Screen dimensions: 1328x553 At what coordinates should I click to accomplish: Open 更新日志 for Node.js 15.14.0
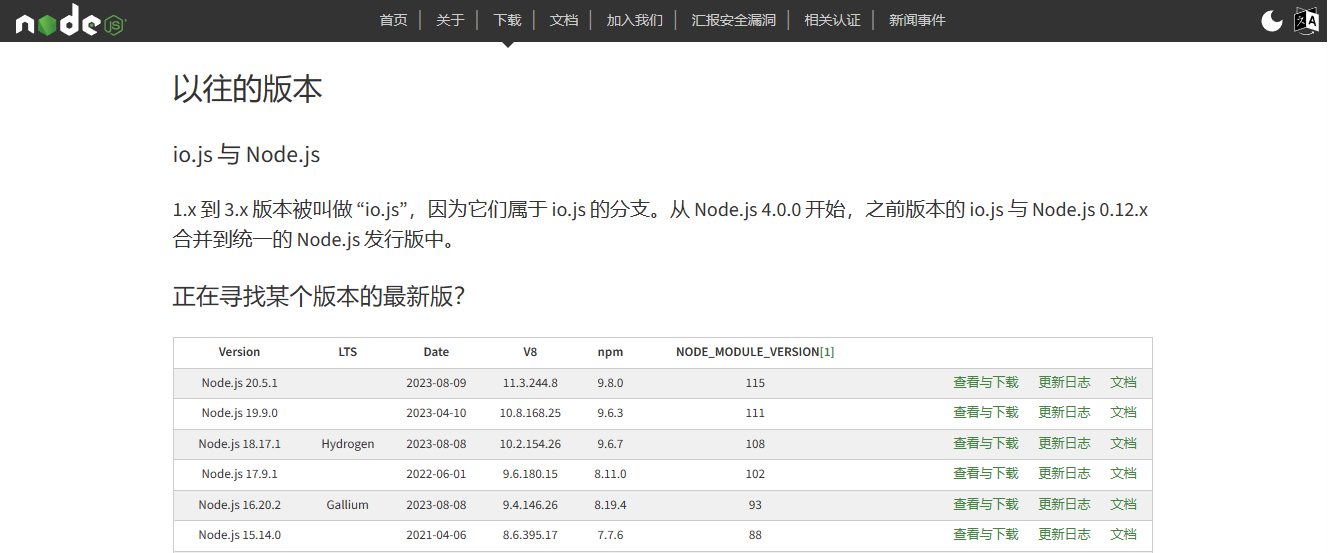tap(1064, 535)
